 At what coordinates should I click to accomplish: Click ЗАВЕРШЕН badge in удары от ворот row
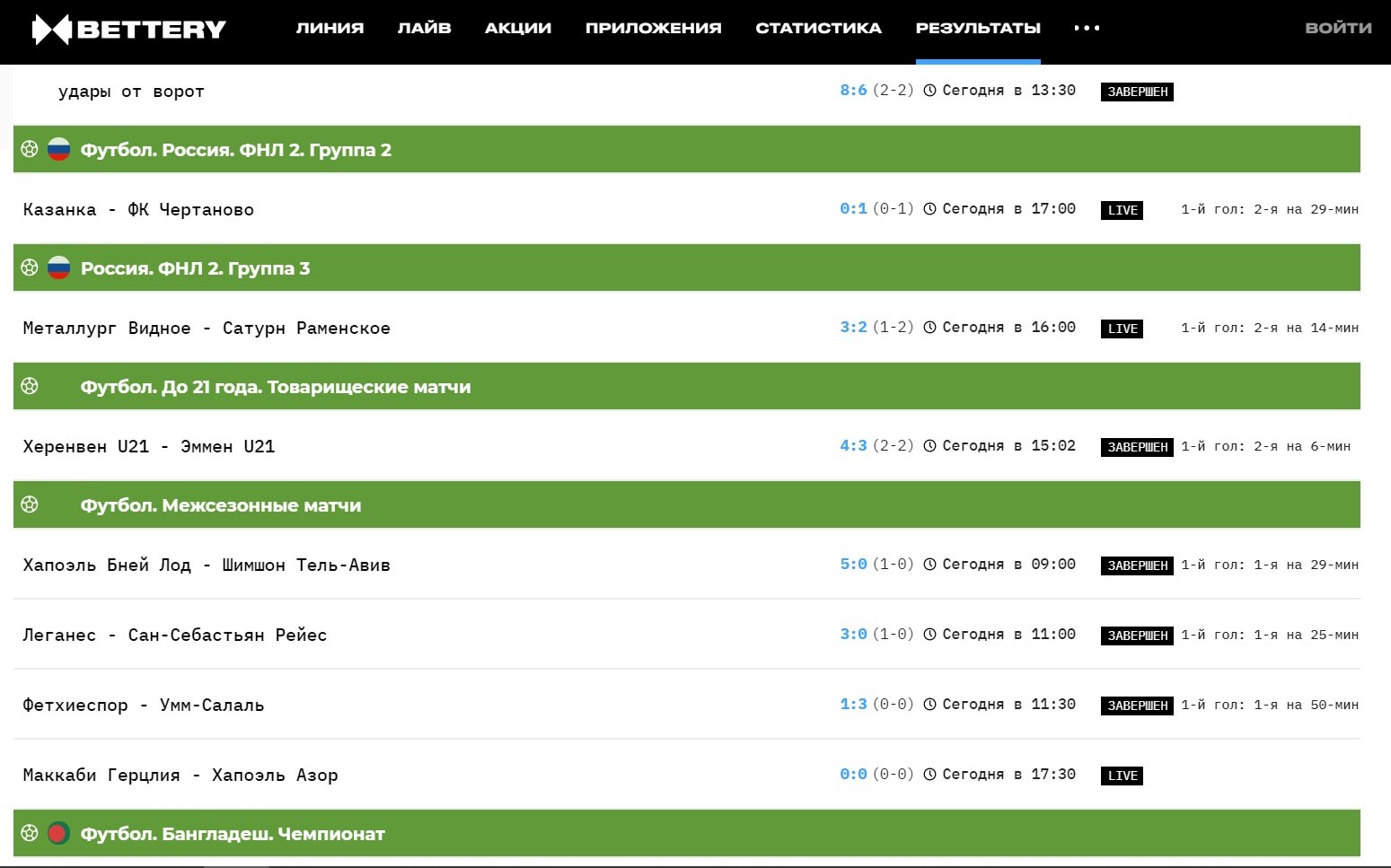point(1137,92)
